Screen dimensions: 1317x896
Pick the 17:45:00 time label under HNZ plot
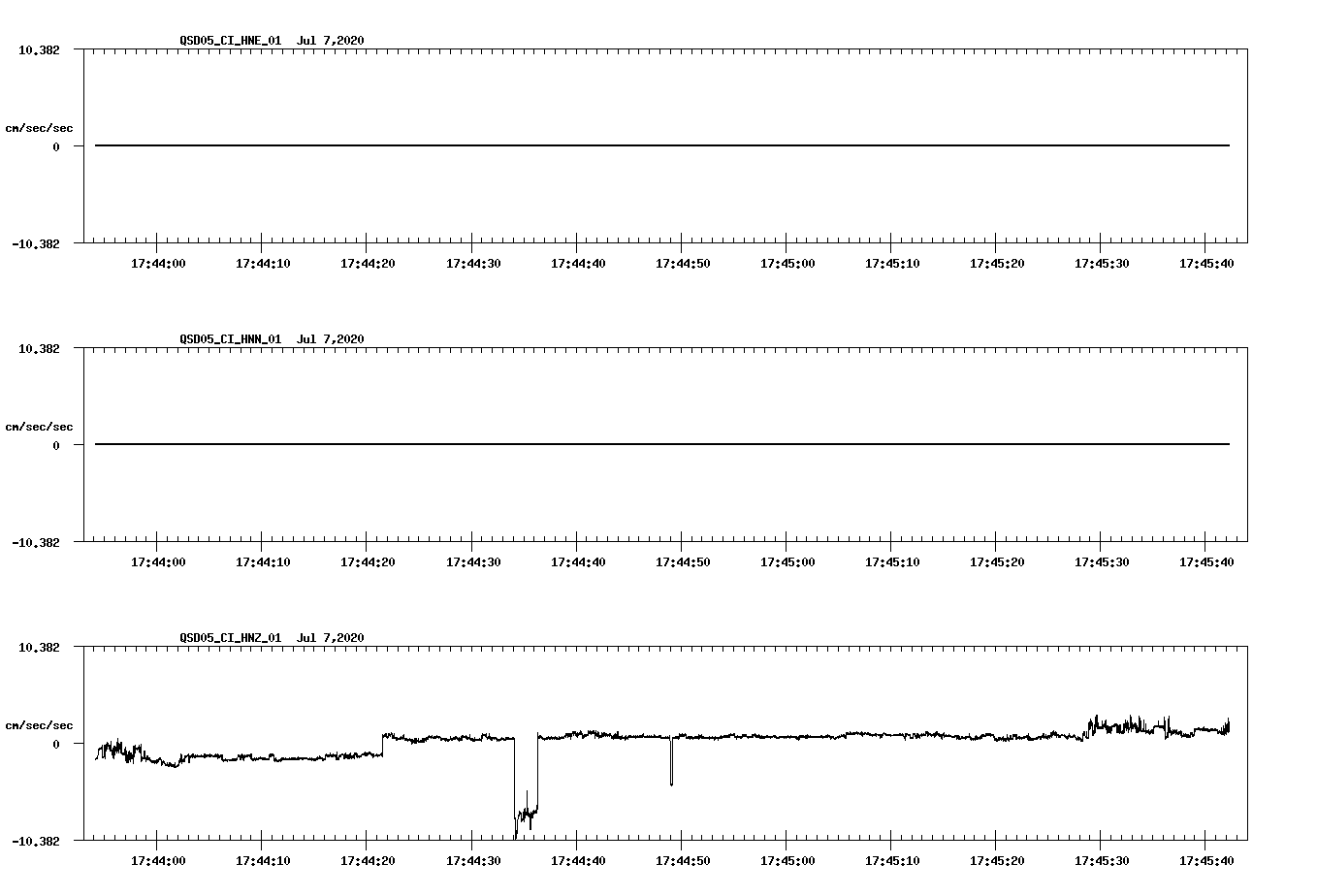point(787,861)
